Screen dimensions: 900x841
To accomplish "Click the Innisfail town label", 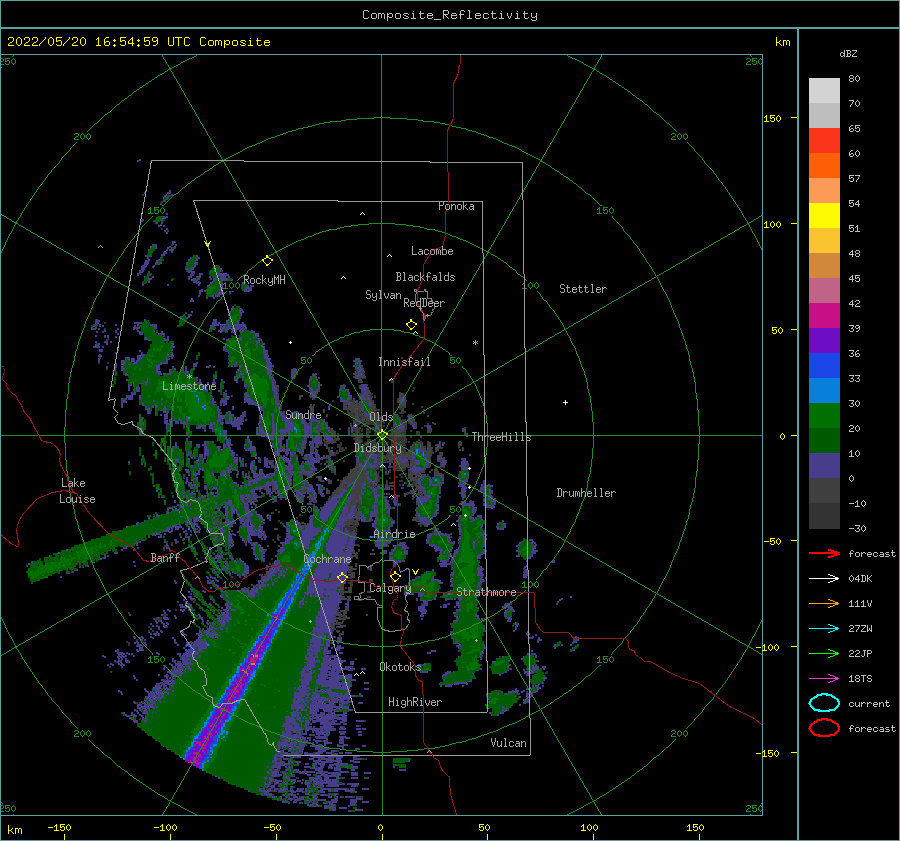I will [x=404, y=362].
